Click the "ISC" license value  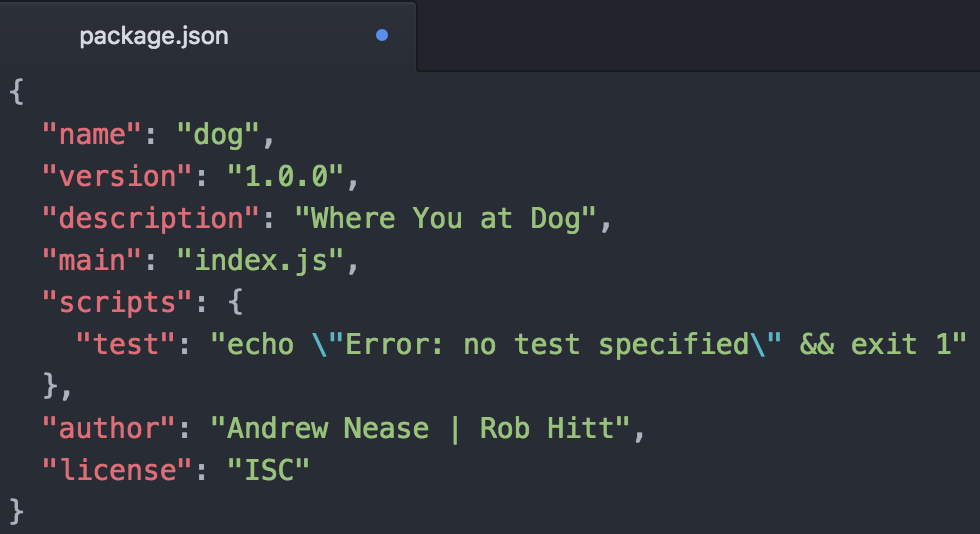(268, 470)
